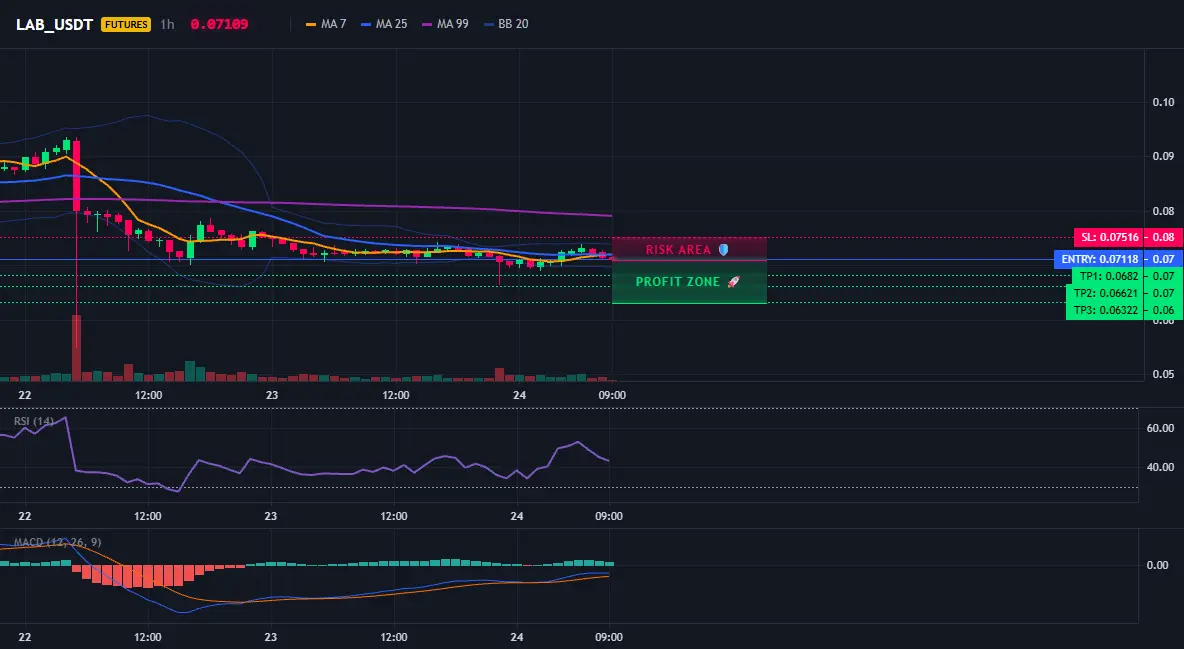1184x649 pixels.
Task: Click the 23 date label under main chart
Action: click(272, 395)
